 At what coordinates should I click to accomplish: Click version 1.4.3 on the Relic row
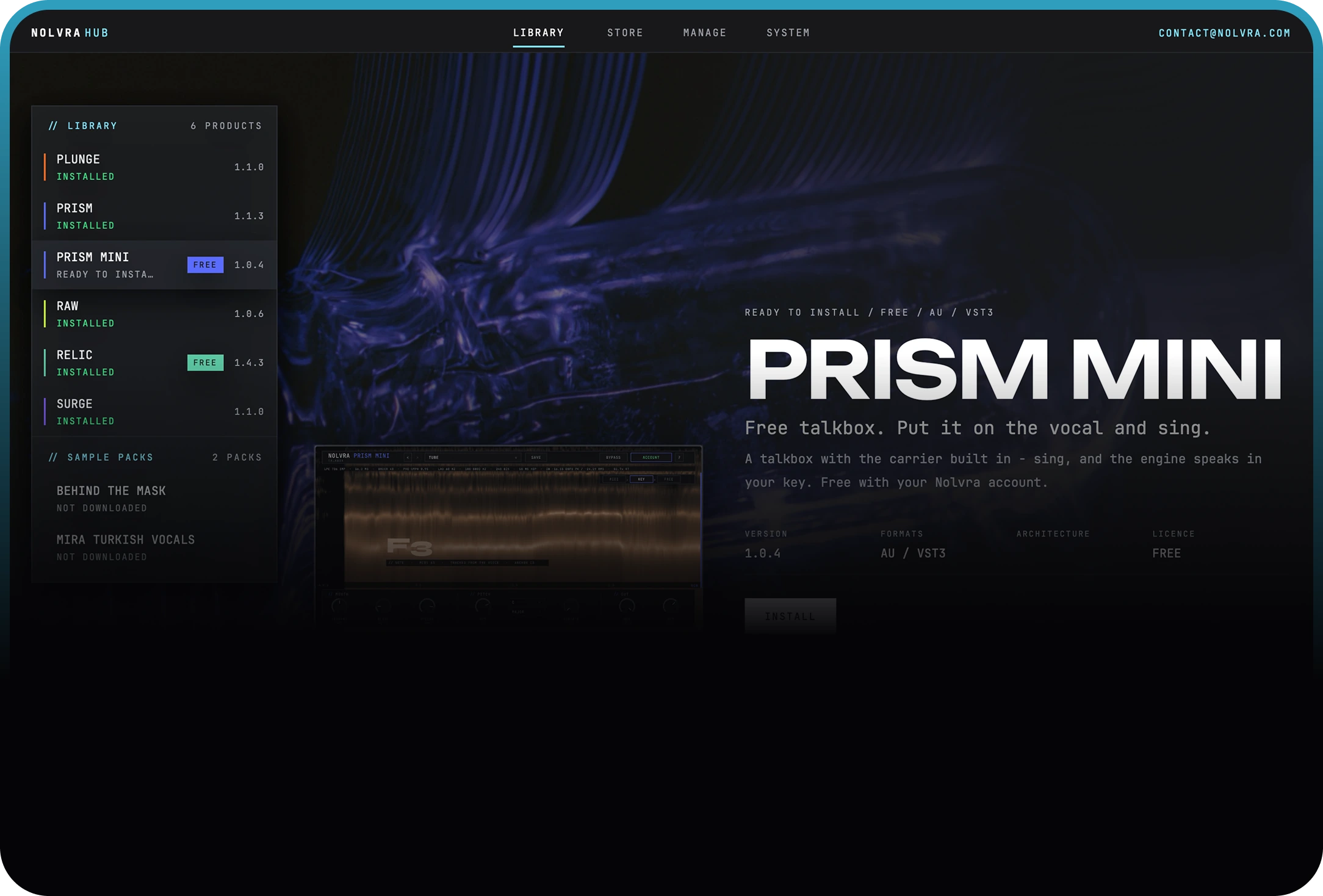[x=249, y=363]
